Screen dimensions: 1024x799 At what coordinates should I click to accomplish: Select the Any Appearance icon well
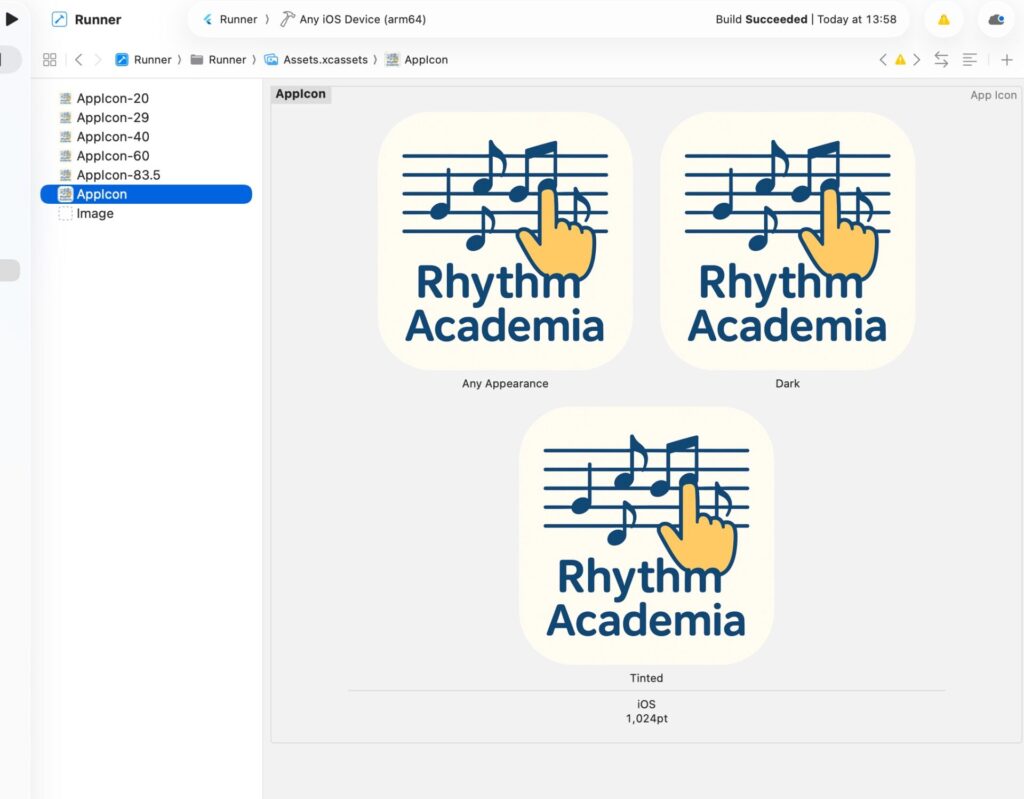click(x=505, y=241)
